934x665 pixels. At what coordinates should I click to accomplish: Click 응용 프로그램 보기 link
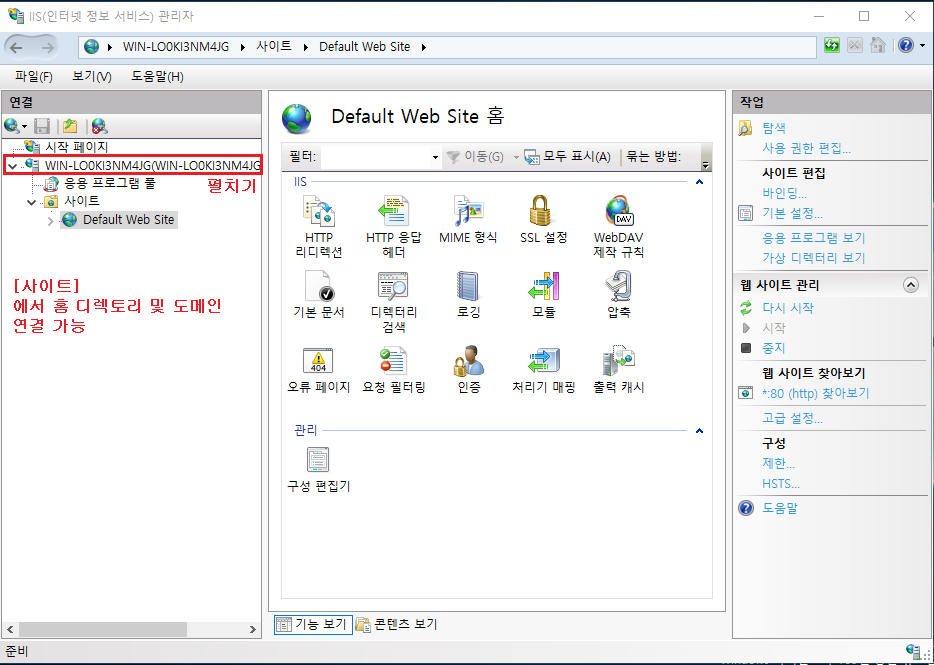tap(814, 238)
